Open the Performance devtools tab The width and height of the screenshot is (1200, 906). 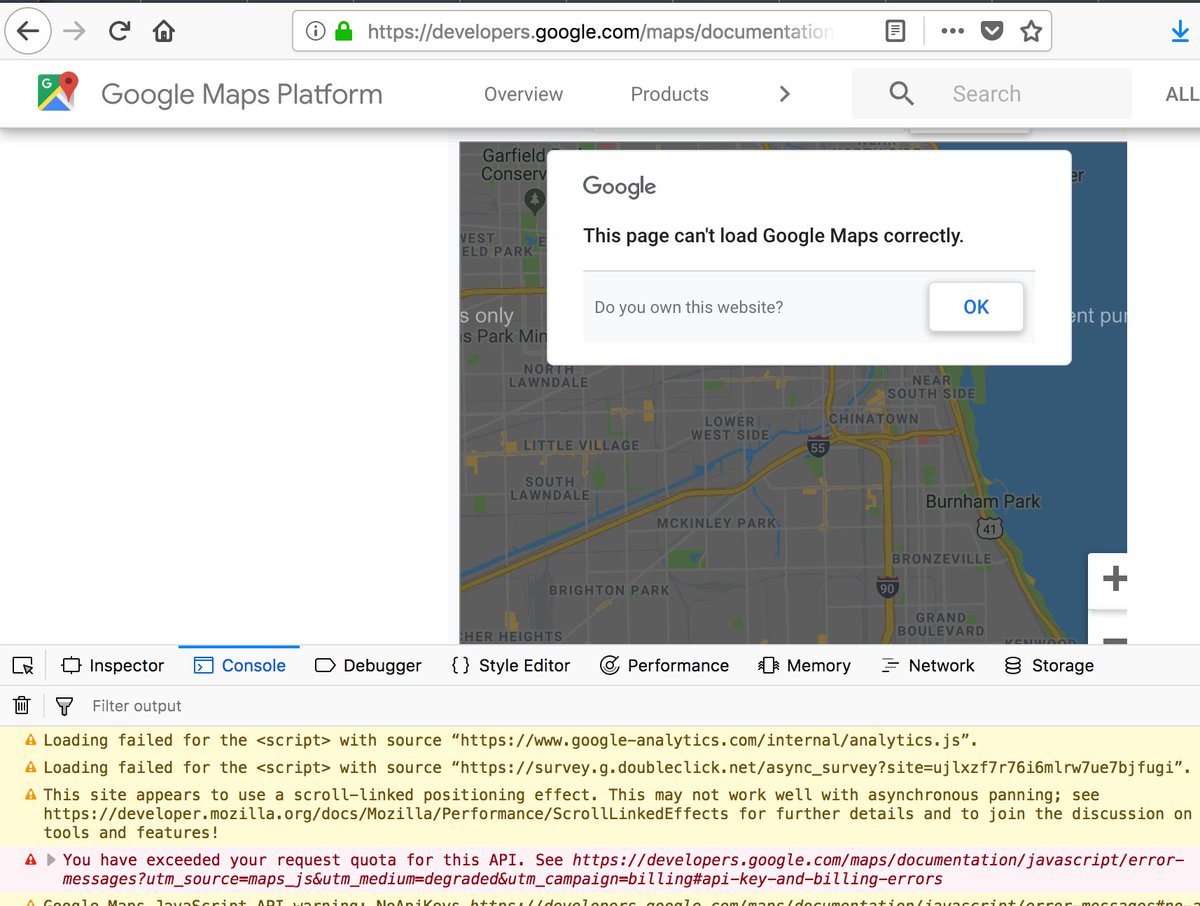coord(664,666)
